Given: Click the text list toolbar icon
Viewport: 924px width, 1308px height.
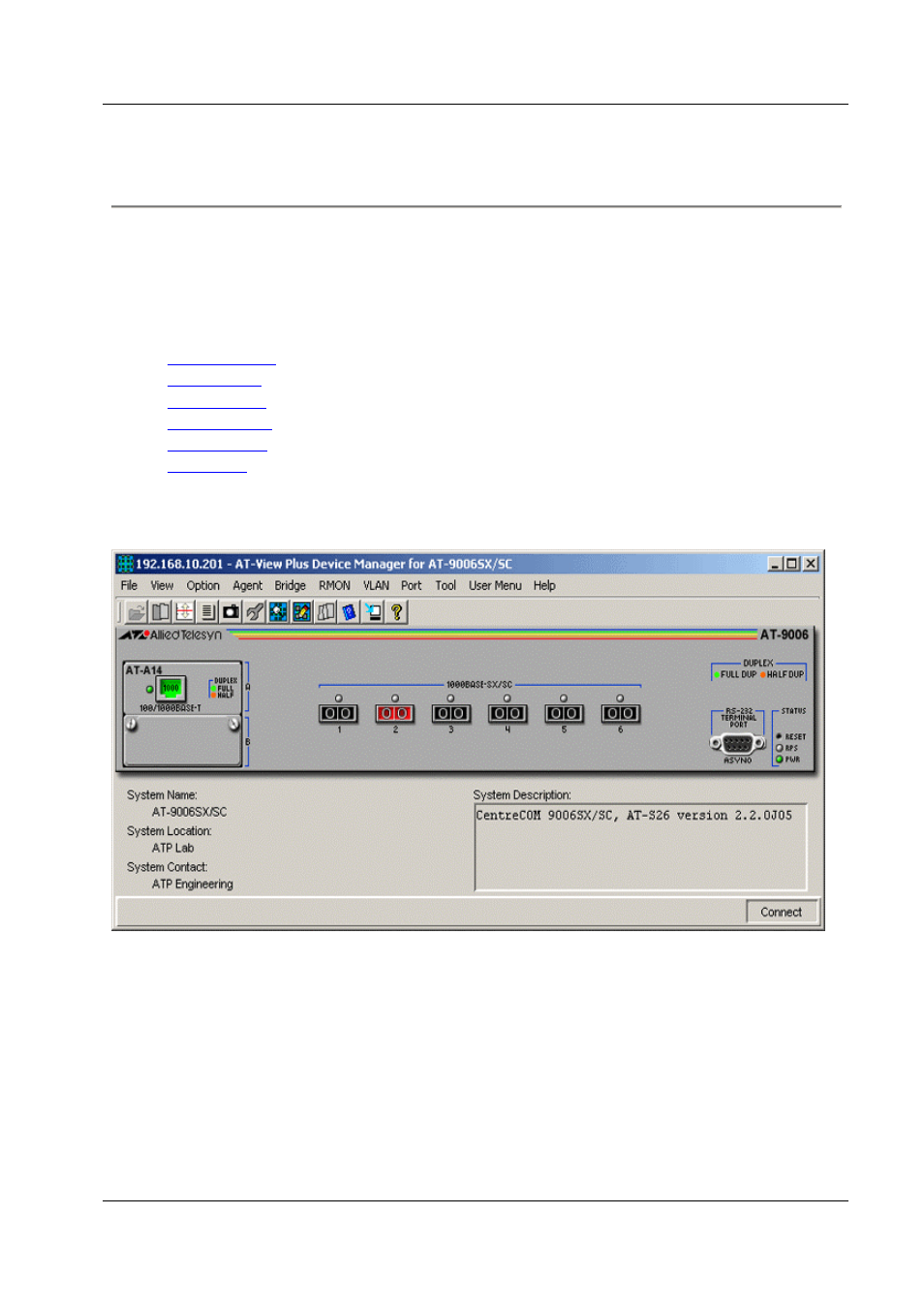Looking at the screenshot, I should 207,611.
